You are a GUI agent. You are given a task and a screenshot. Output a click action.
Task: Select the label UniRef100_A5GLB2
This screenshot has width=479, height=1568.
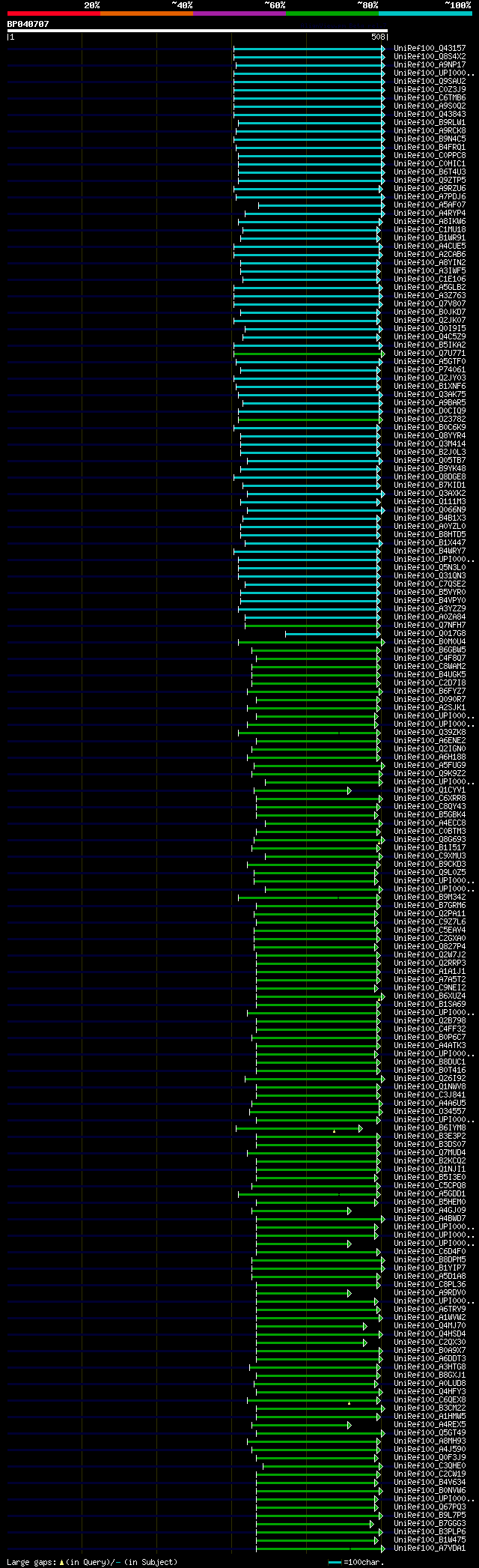pyautogui.click(x=430, y=287)
